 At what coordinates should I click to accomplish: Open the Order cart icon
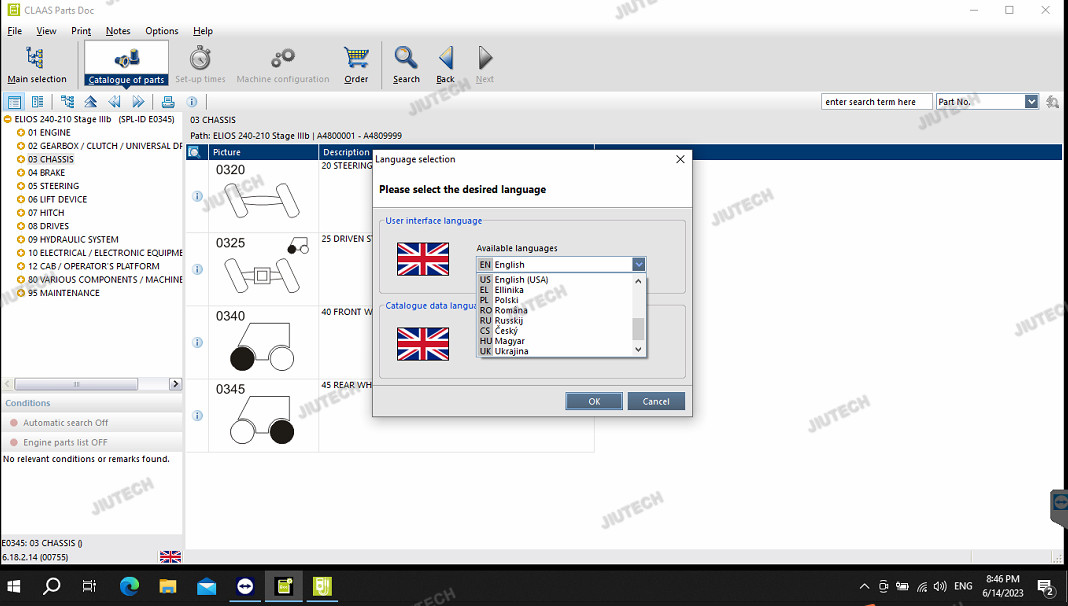click(x=356, y=63)
